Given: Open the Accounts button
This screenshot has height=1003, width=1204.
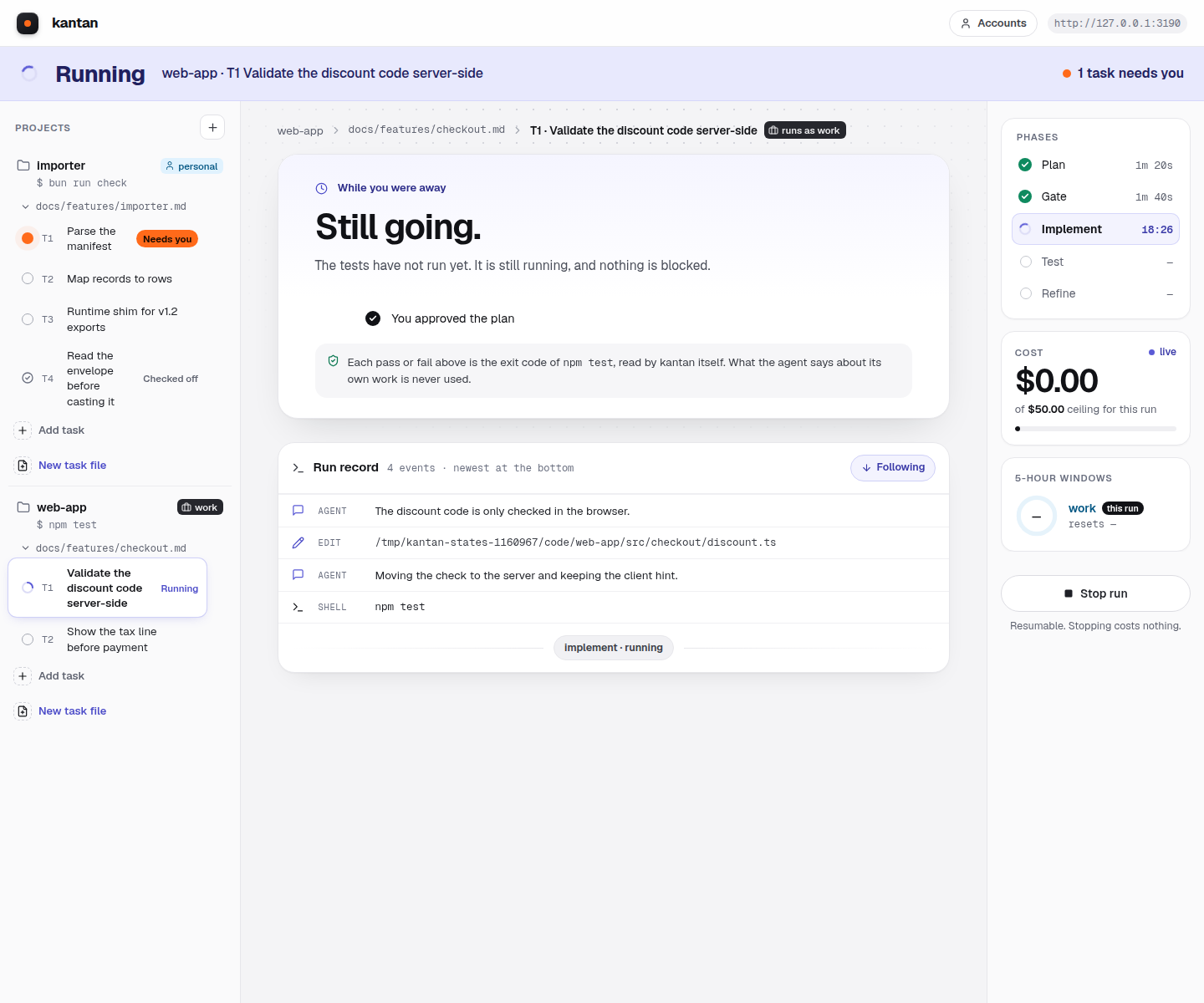Looking at the screenshot, I should [993, 23].
